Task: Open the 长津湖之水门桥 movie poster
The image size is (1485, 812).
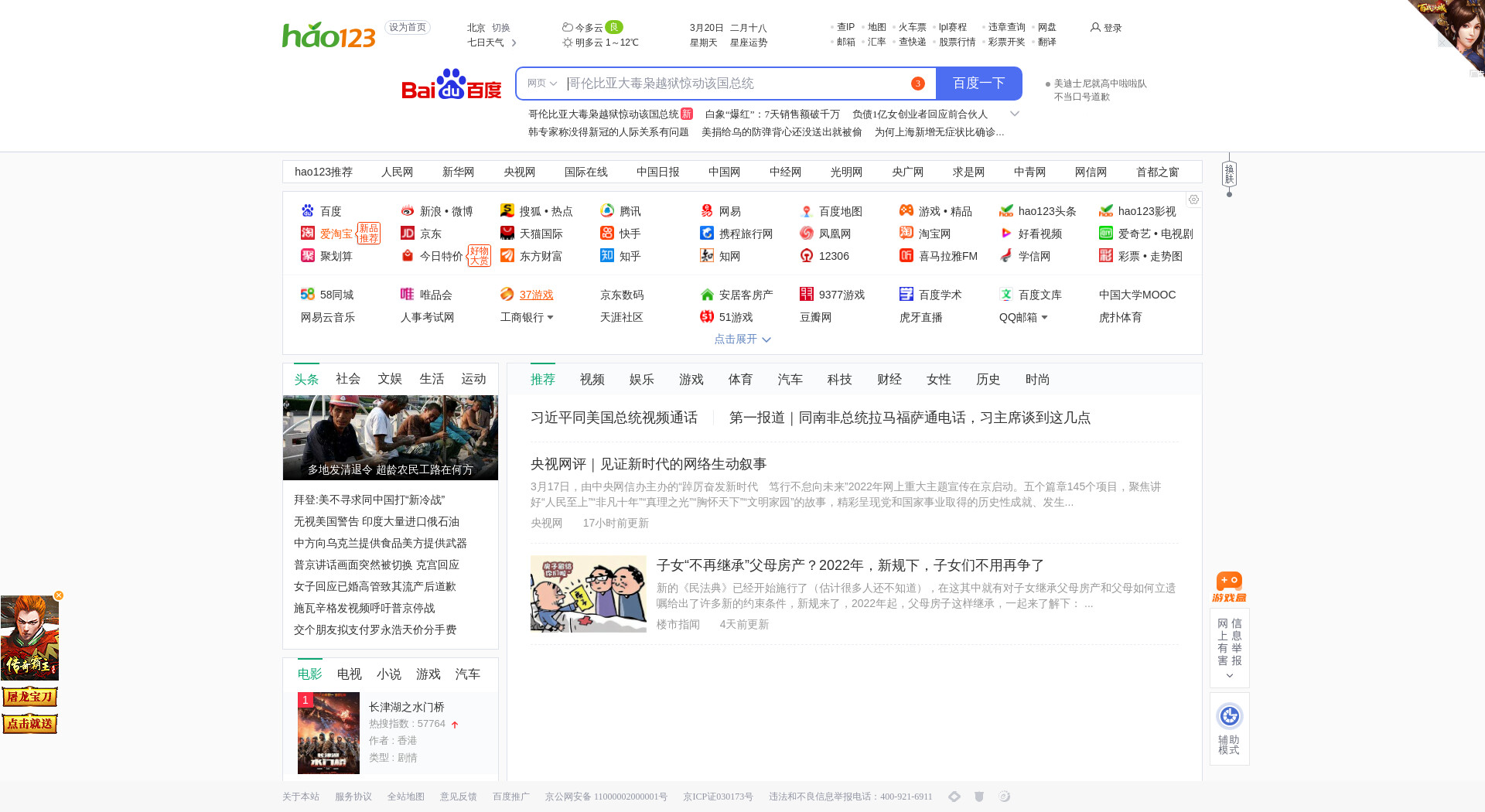Action: coord(329,733)
